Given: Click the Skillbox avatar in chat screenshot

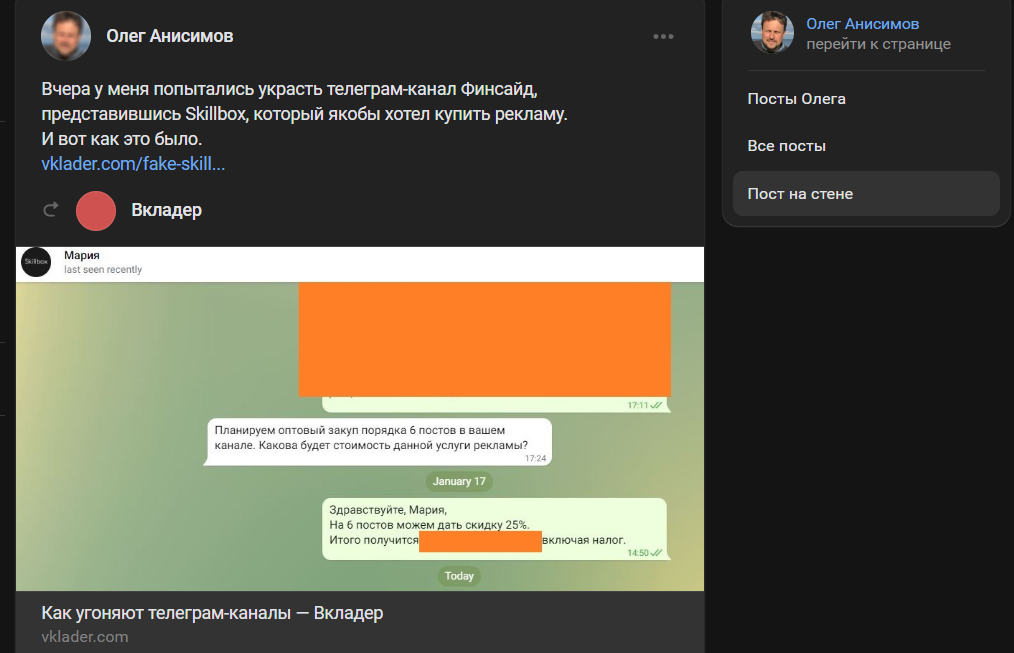Looking at the screenshot, I should (36, 262).
